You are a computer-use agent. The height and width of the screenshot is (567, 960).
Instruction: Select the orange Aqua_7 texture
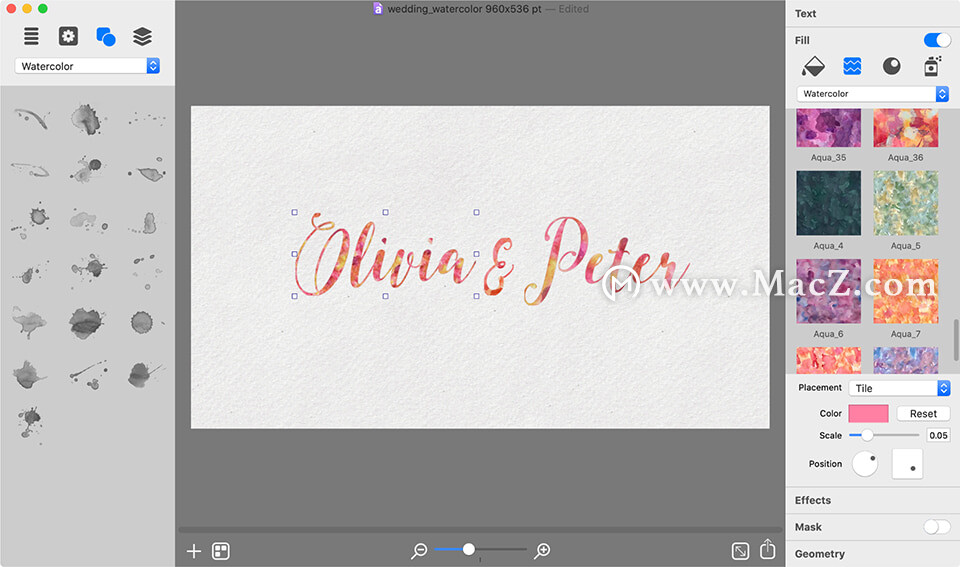pos(906,291)
